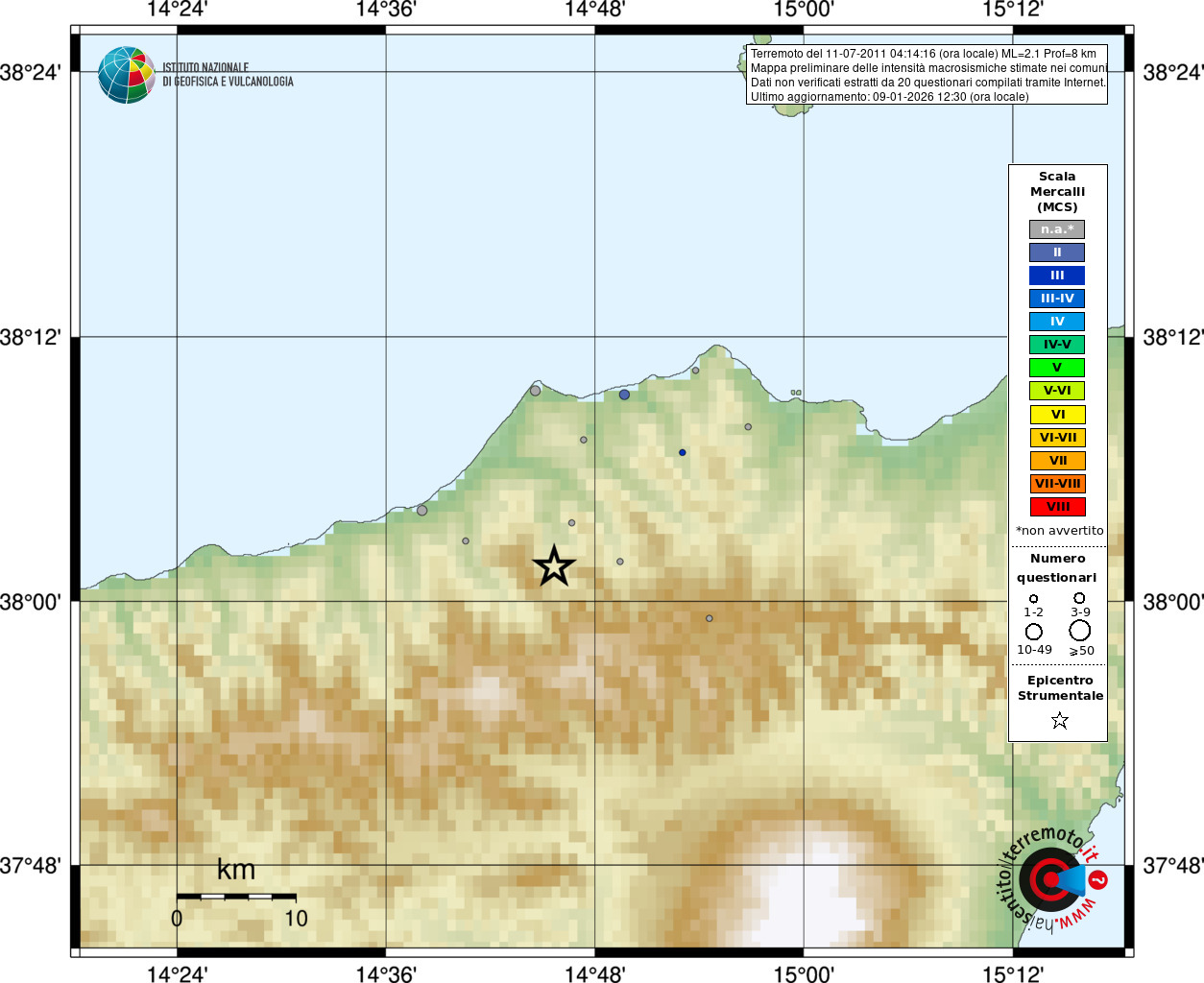Screen dimensions: 1204x983
Task: Click the ≥50 questionnaires circle in legend
Action: click(1080, 631)
